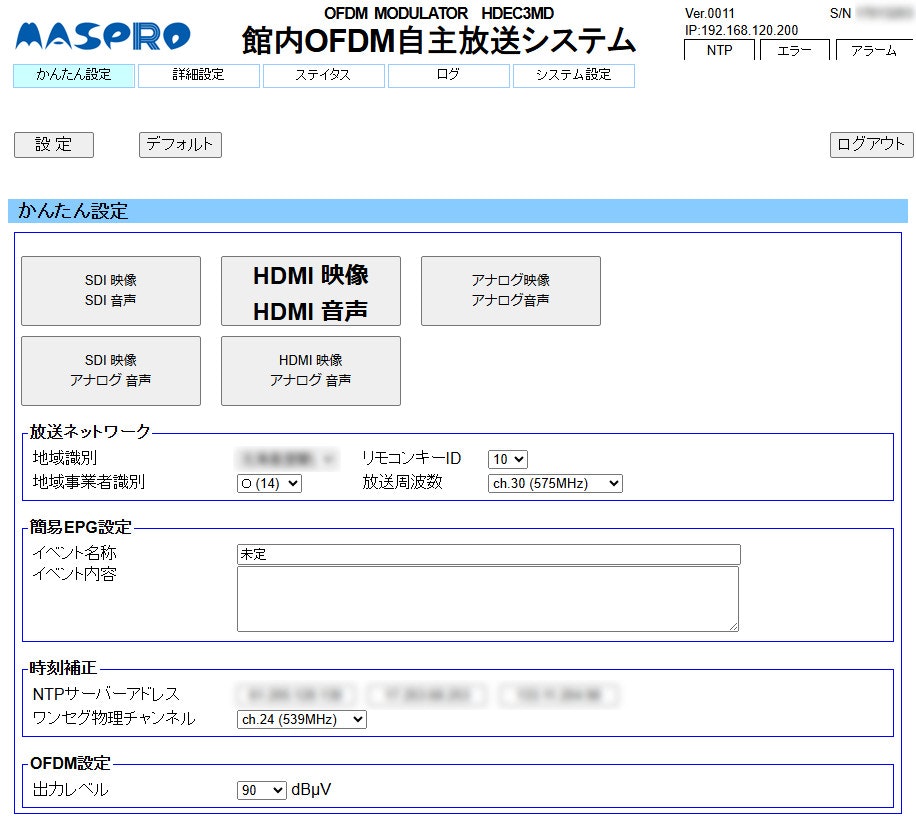Open the 出力レベル dropdown

point(262,790)
